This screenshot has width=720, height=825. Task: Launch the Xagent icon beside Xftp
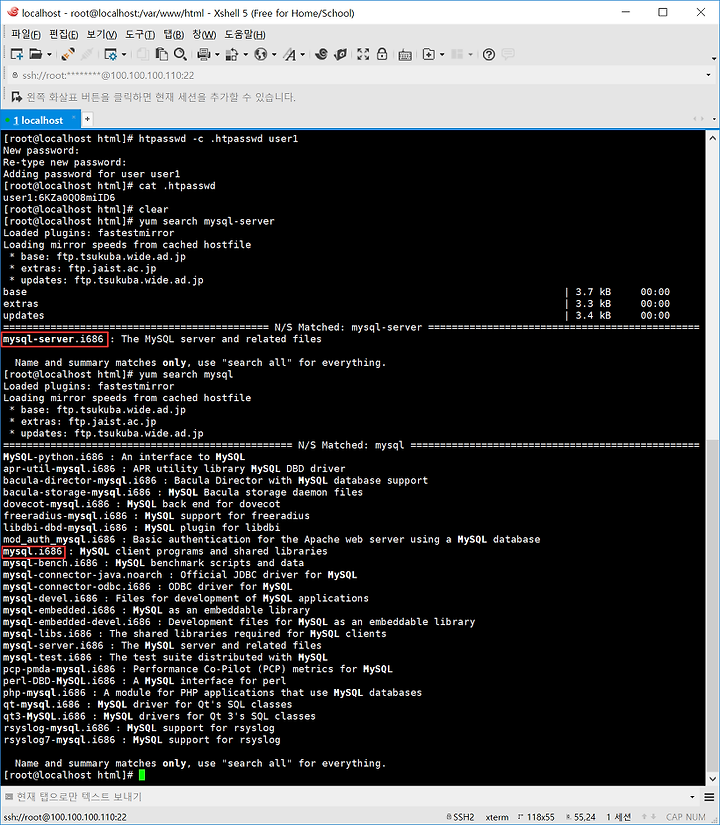coord(341,54)
